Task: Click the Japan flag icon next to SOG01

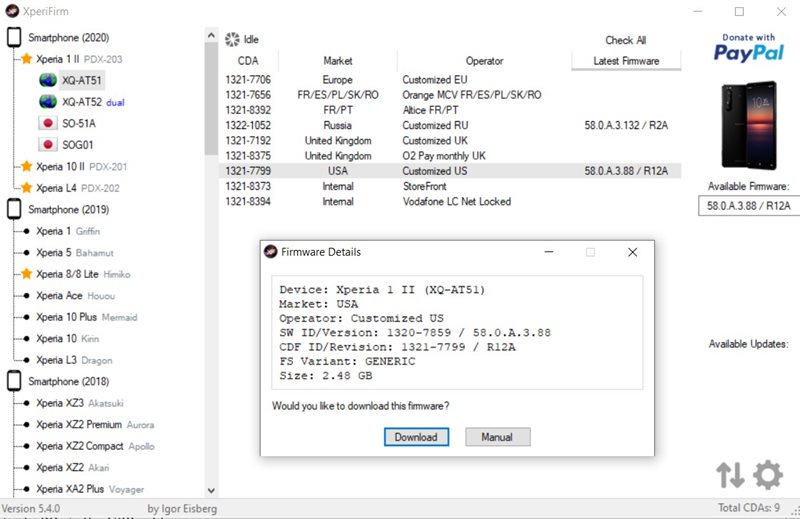Action: tap(48, 144)
